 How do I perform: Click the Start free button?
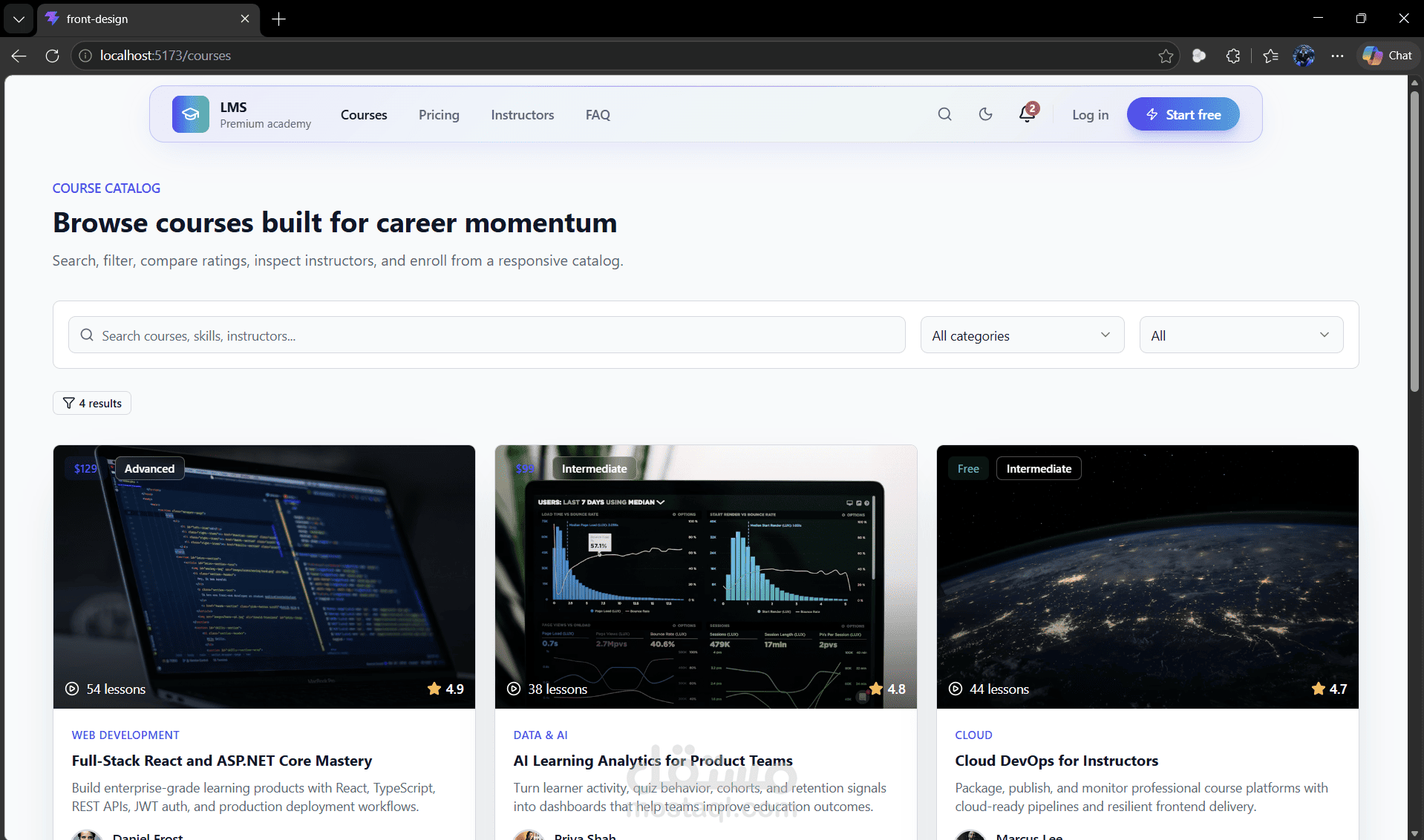1183,114
